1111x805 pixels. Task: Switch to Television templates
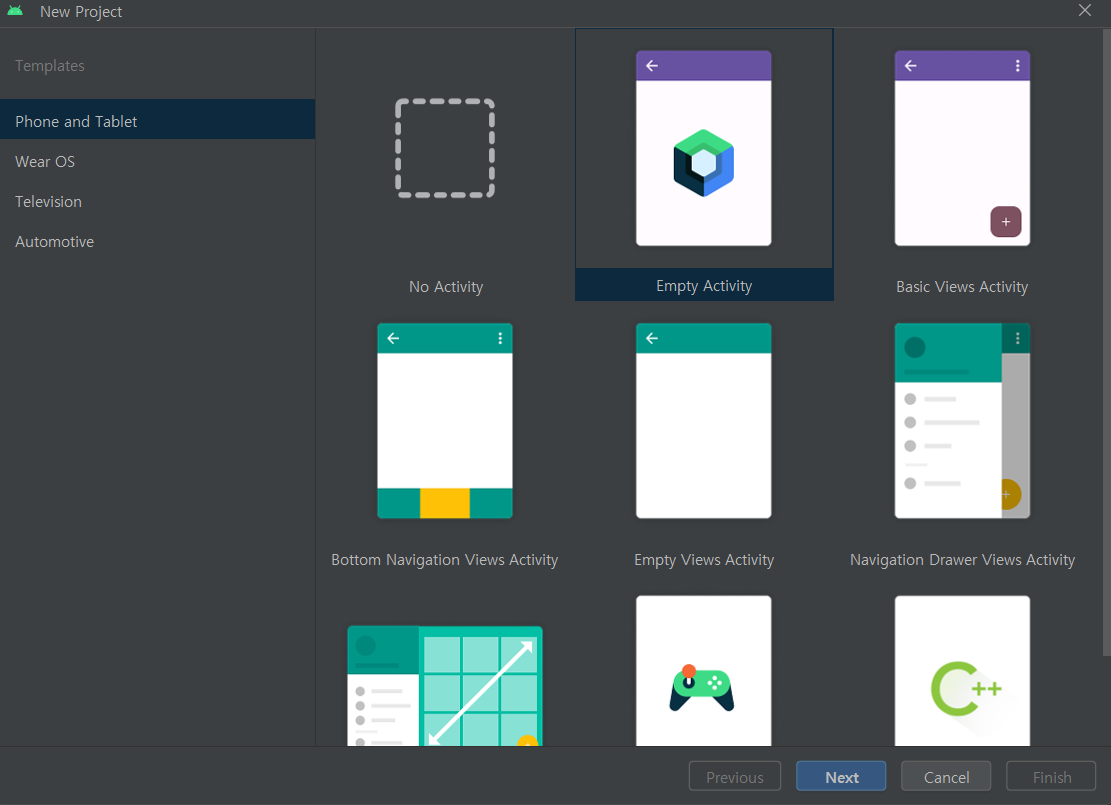pos(157,201)
